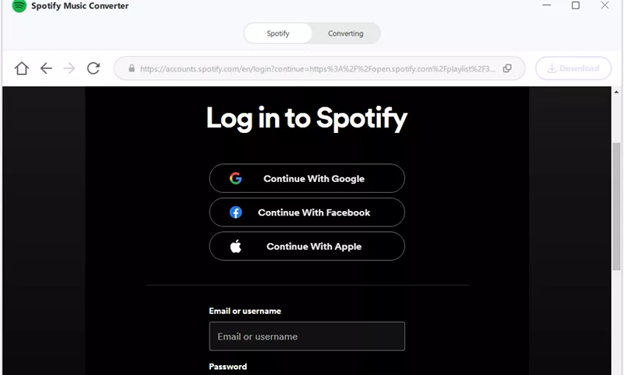Click the Home icon in the toolbar
This screenshot has height=375, width=624.
[x=21, y=68]
